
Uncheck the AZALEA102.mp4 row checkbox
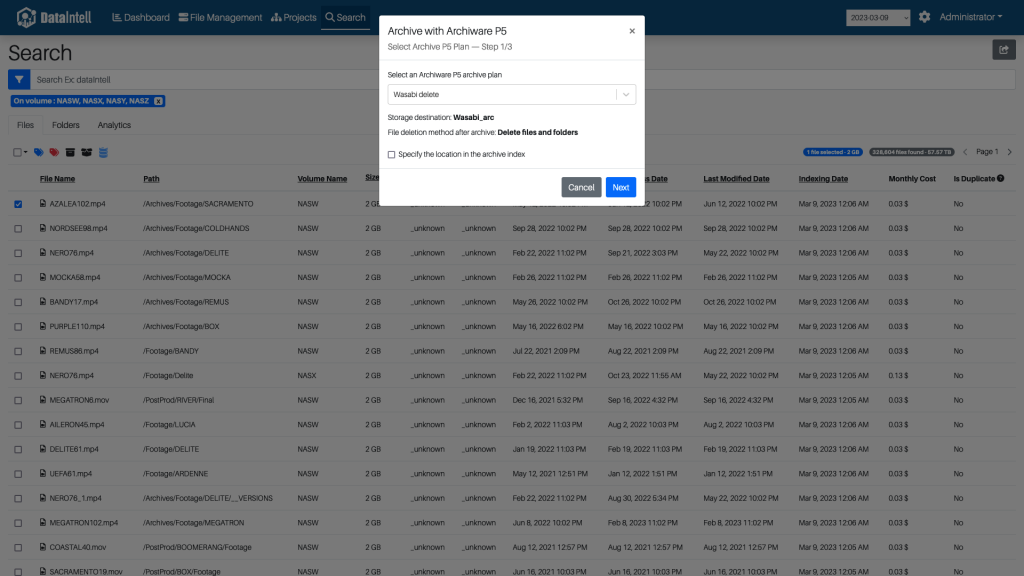pos(18,204)
